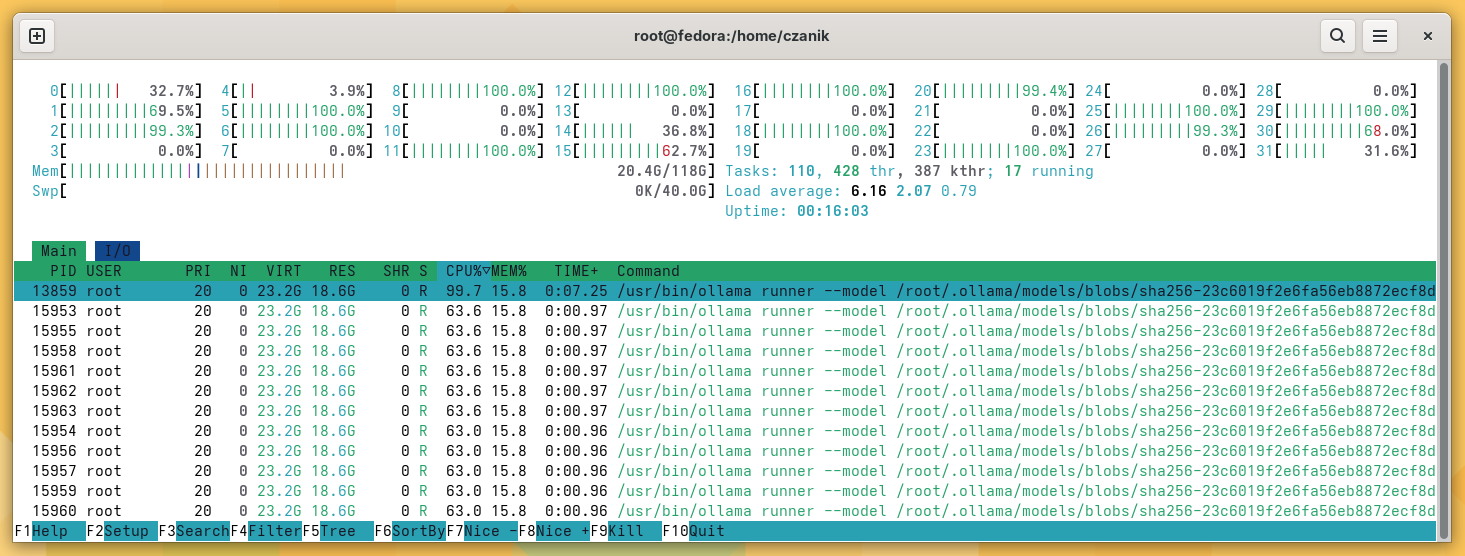Click the terminal's vertical scrollbar
This screenshot has height=556, width=1465.
tap(1443, 290)
